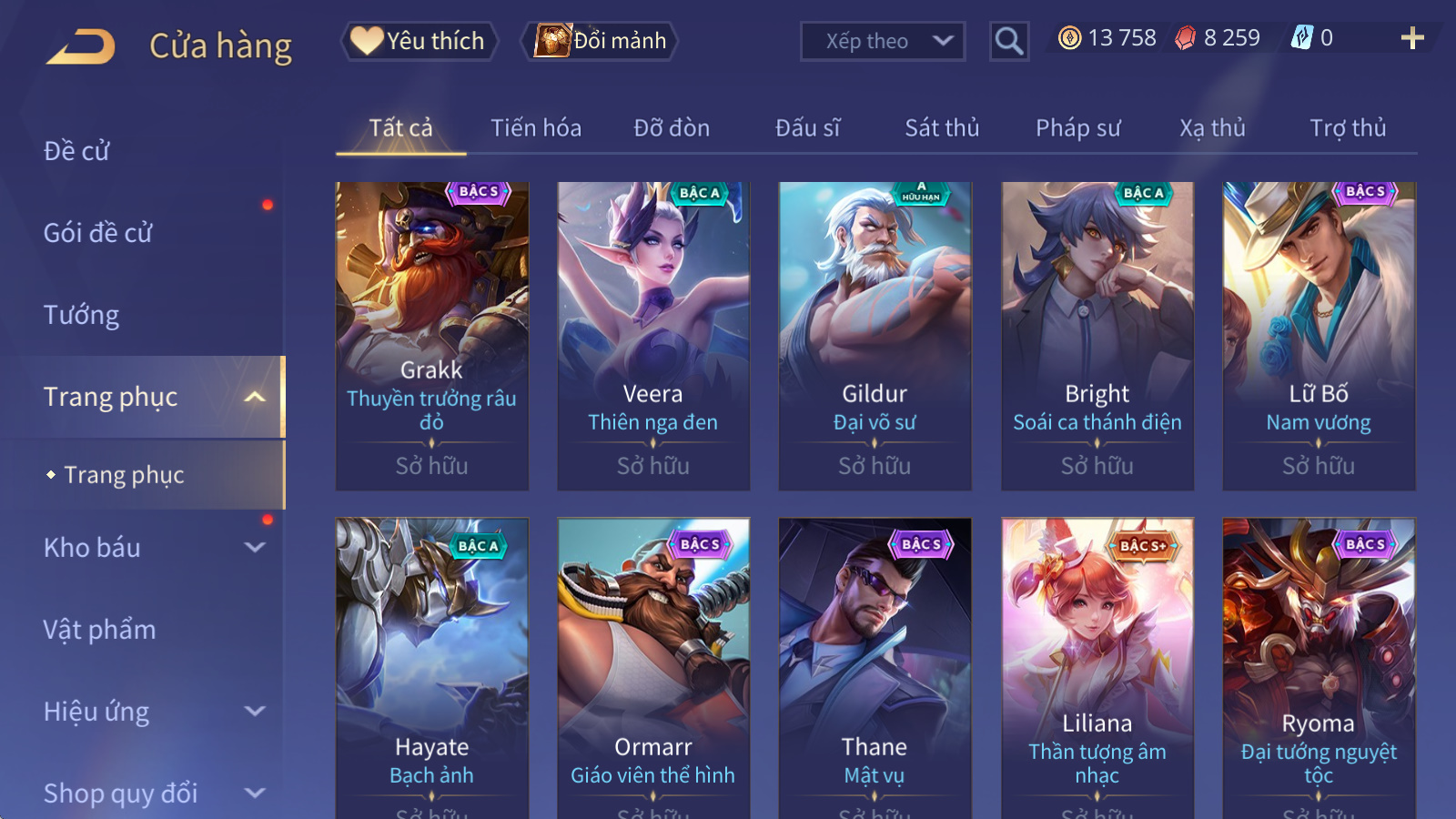
Task: Select the Tiến hóa filter tab
Action: [x=536, y=128]
